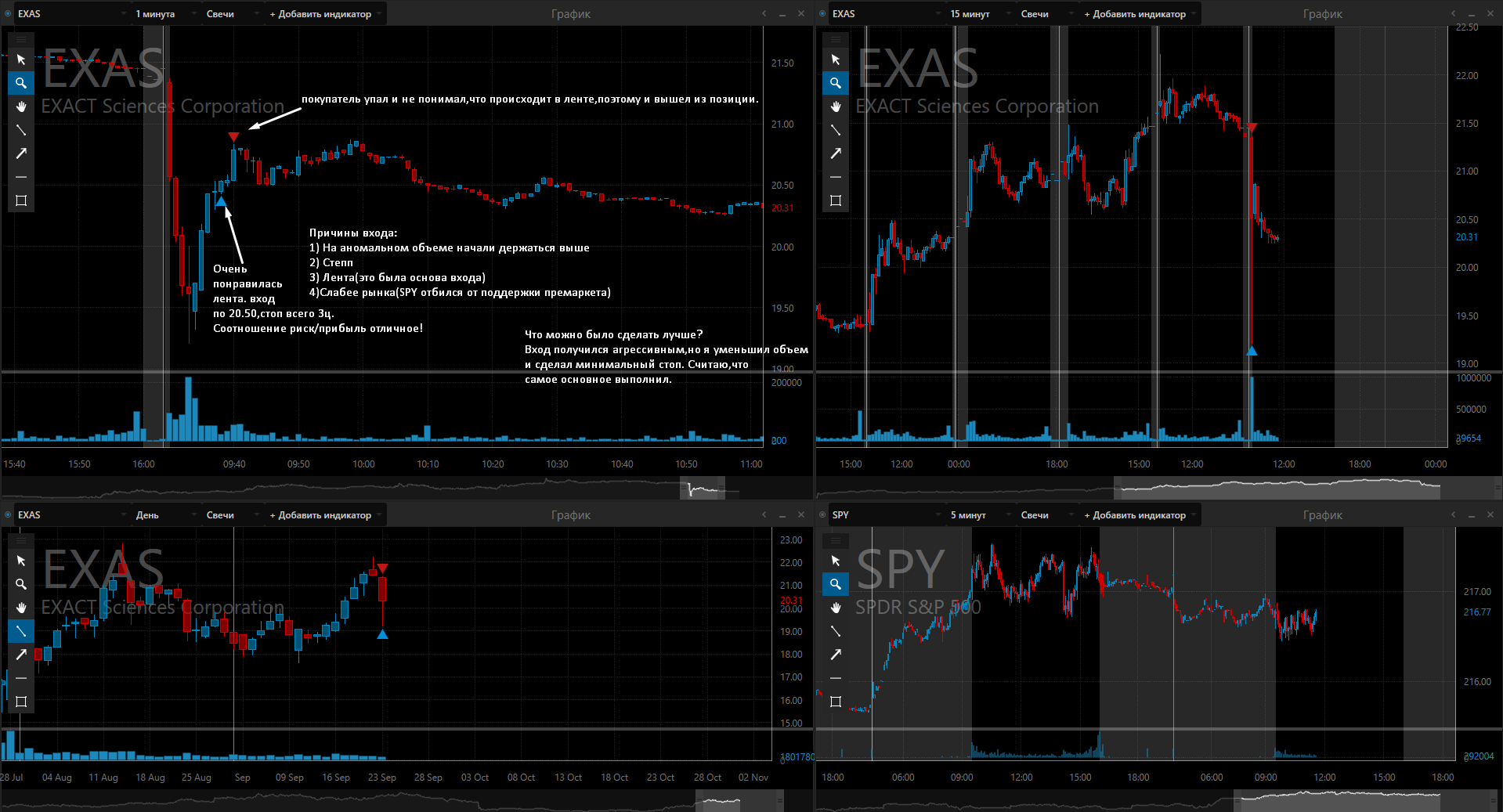The width and height of the screenshot is (1503, 812).
Task: Click 'Добавить индикатор' in SPY chart
Action: 1140,515
